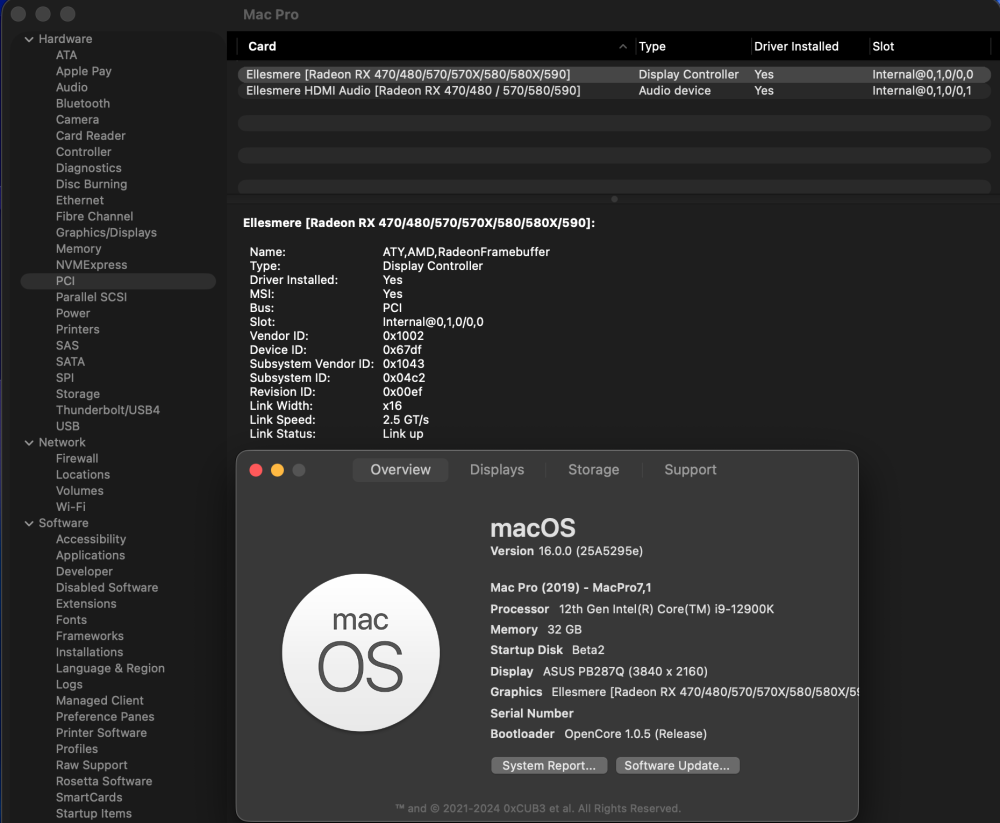The width and height of the screenshot is (1000, 823).
Task: Select Fonts in the sidebar
Action: (x=71, y=620)
